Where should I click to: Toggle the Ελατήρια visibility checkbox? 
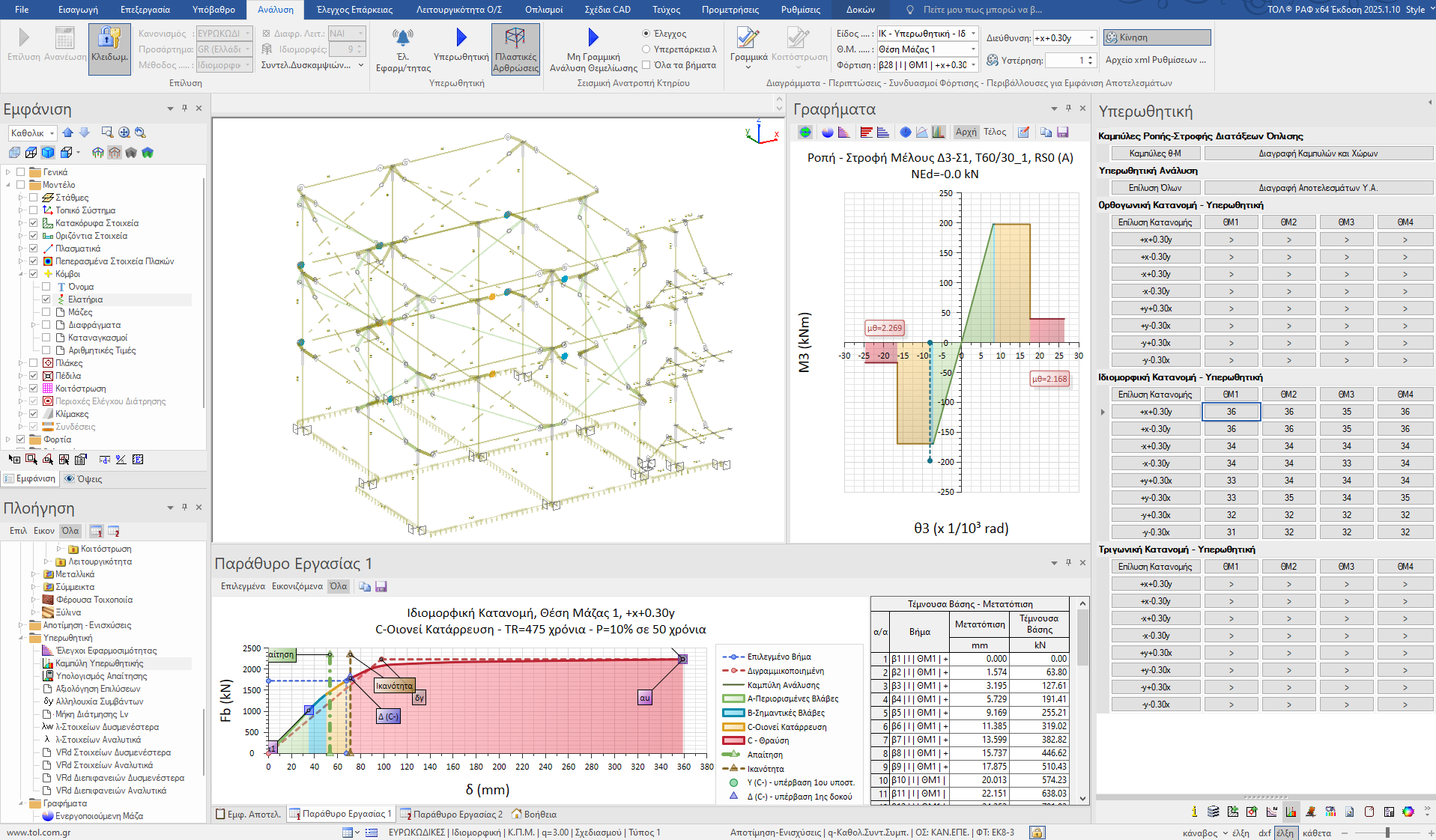[x=46, y=299]
